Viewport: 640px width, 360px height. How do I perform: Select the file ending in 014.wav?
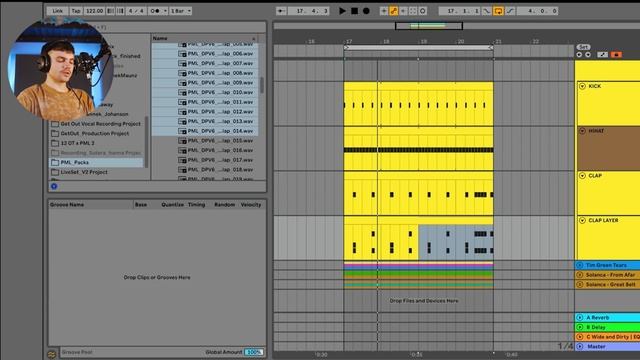205,131
